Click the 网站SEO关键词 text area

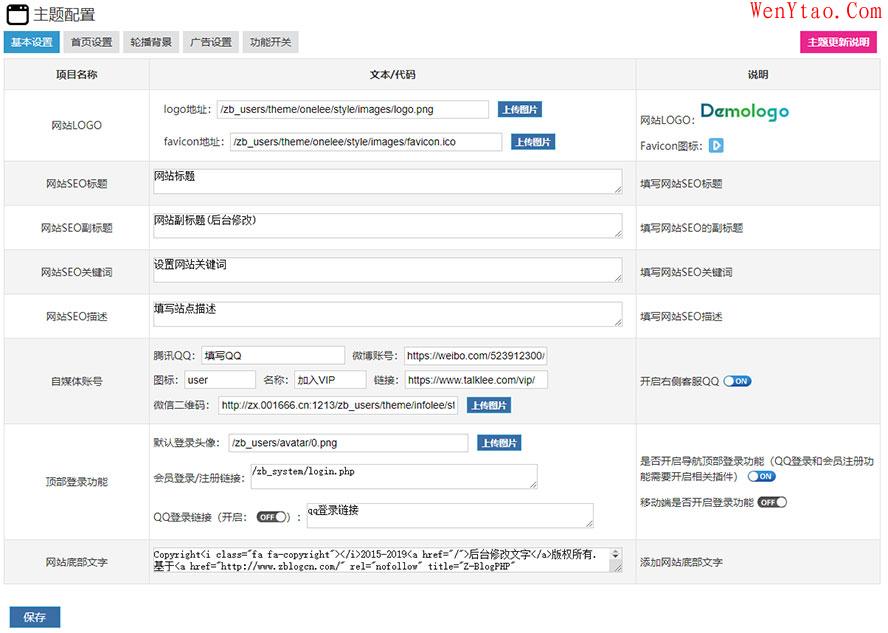click(x=388, y=270)
